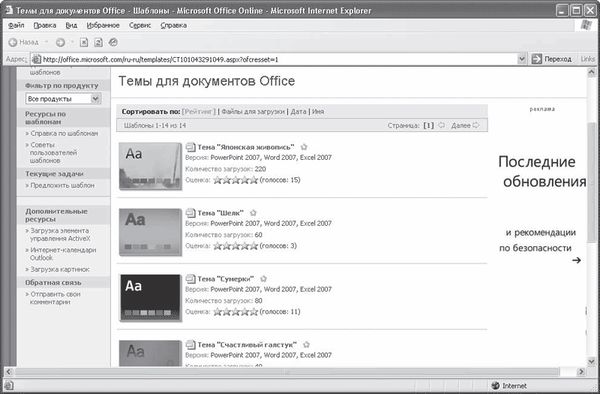The image size is (600, 394).
Task: Sort templates by Файлы для загрузки
Action: 253,112
